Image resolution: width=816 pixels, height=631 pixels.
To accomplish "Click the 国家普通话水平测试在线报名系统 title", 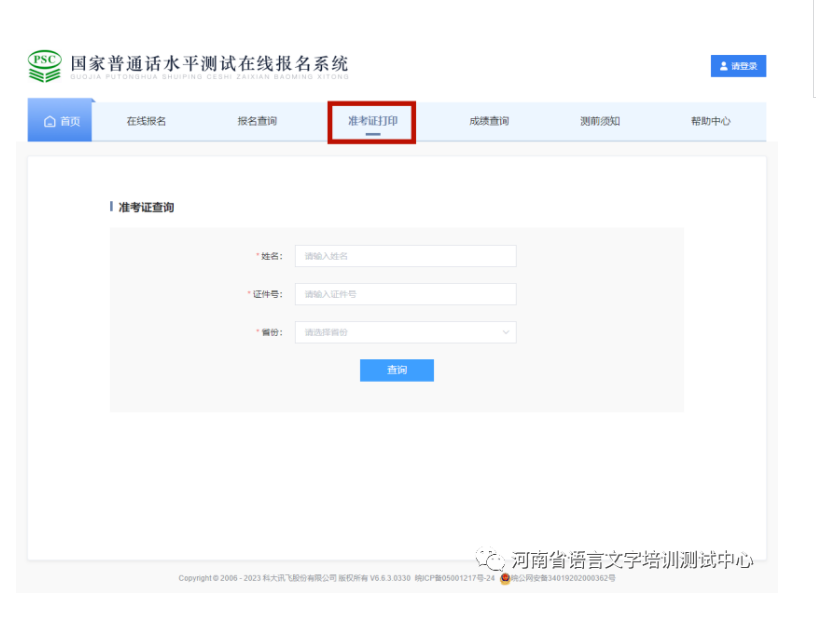I will (209, 63).
